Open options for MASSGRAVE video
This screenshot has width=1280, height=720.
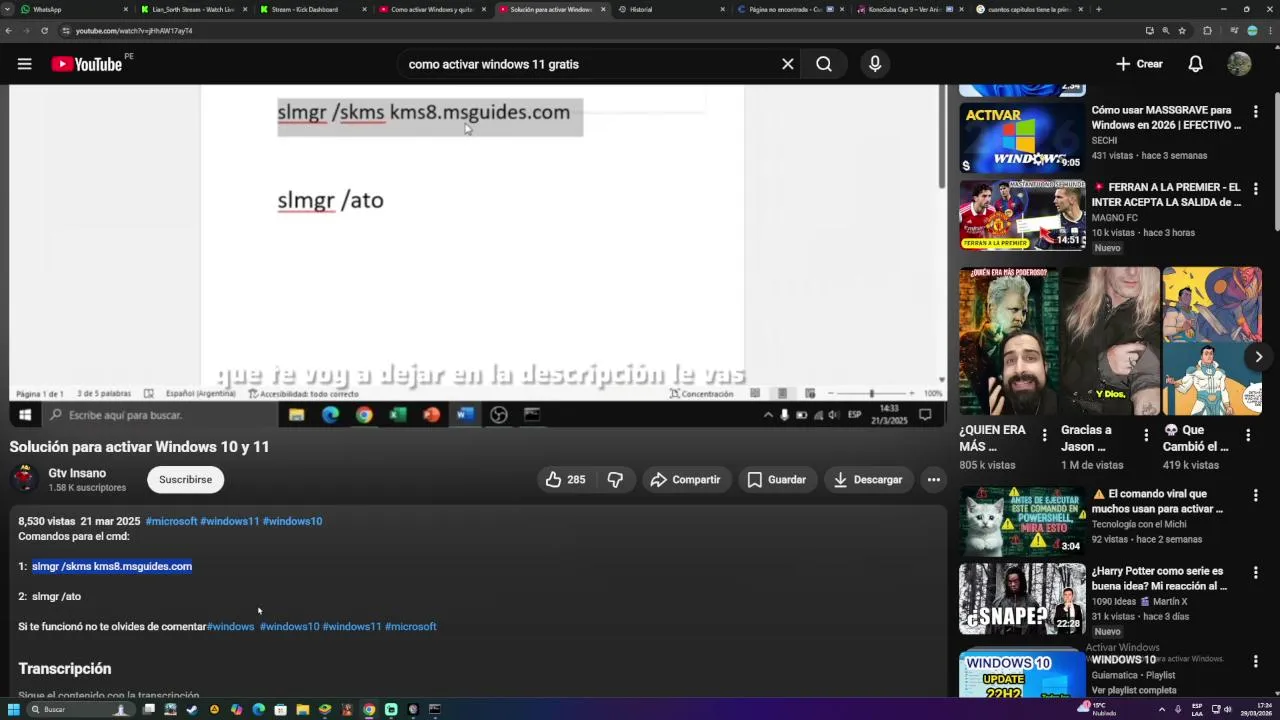point(1255,112)
